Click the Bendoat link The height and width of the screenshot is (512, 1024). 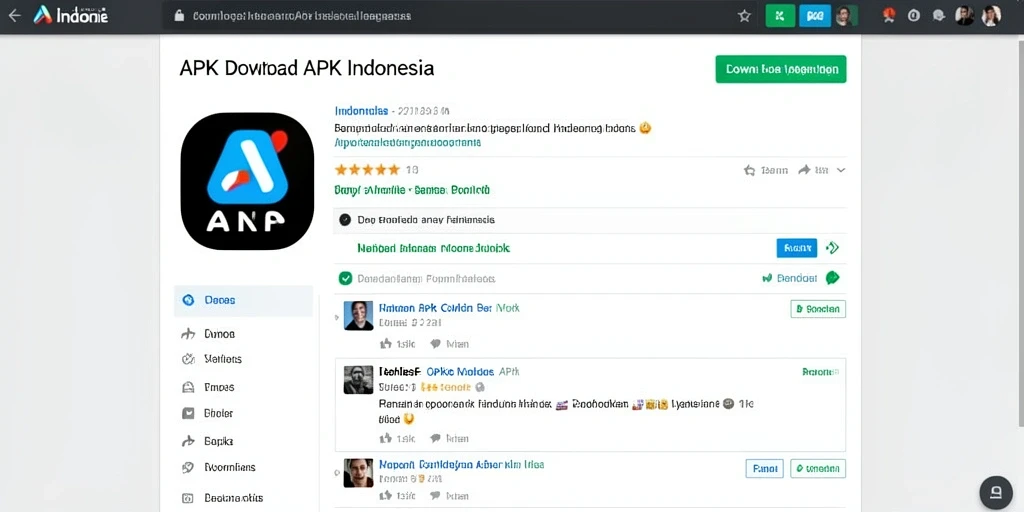coord(797,278)
